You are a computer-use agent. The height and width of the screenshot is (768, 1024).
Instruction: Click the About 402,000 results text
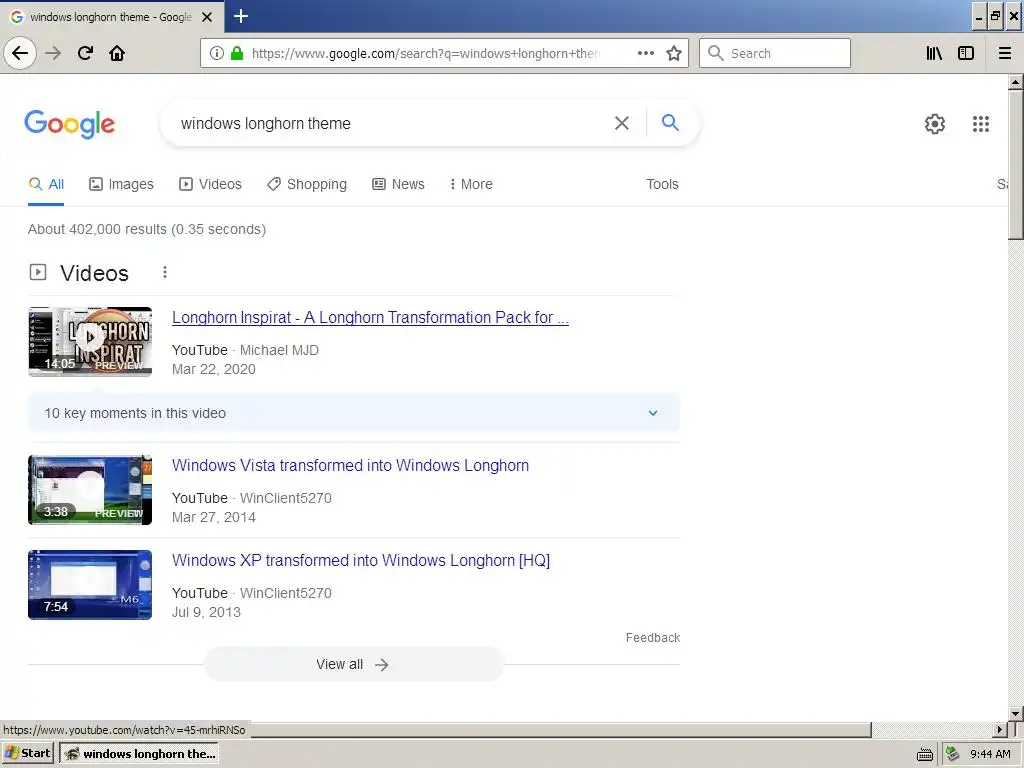click(x=147, y=229)
